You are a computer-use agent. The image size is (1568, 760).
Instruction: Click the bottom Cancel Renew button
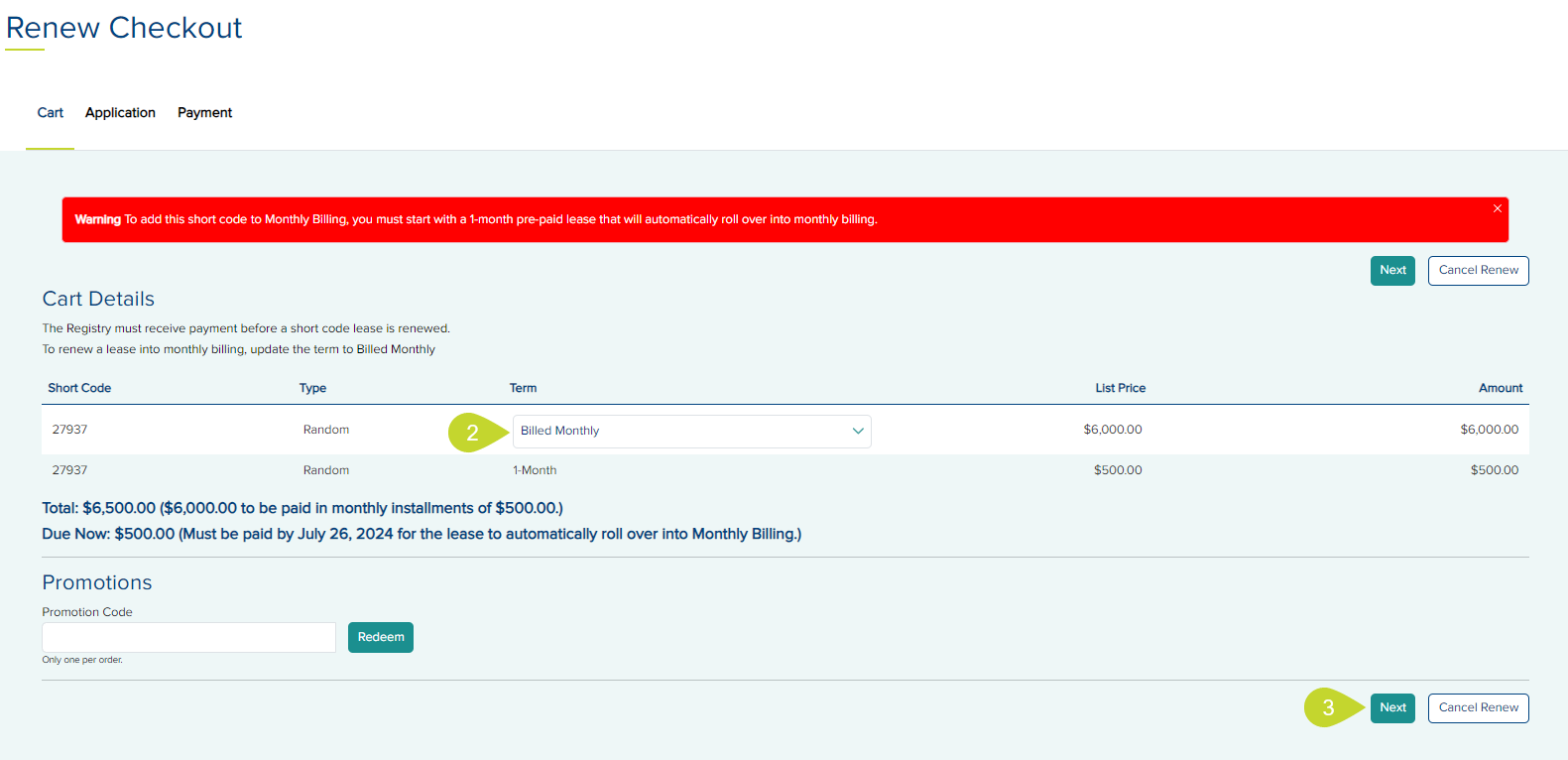tap(1478, 707)
